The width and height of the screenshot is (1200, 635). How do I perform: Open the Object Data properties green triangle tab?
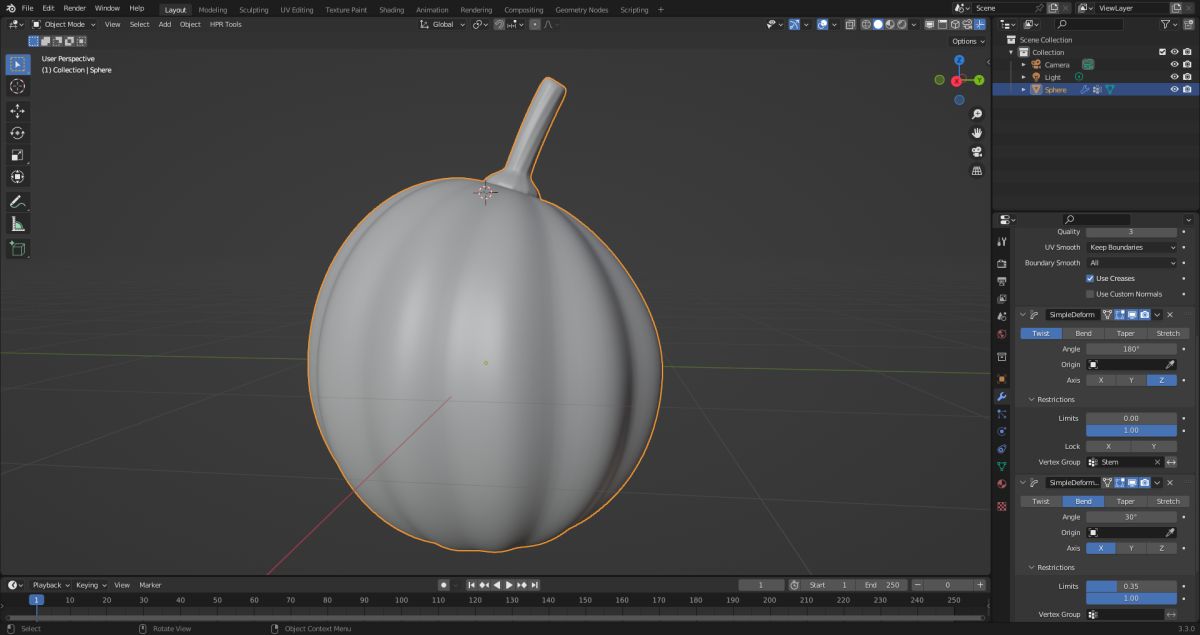[1002, 466]
